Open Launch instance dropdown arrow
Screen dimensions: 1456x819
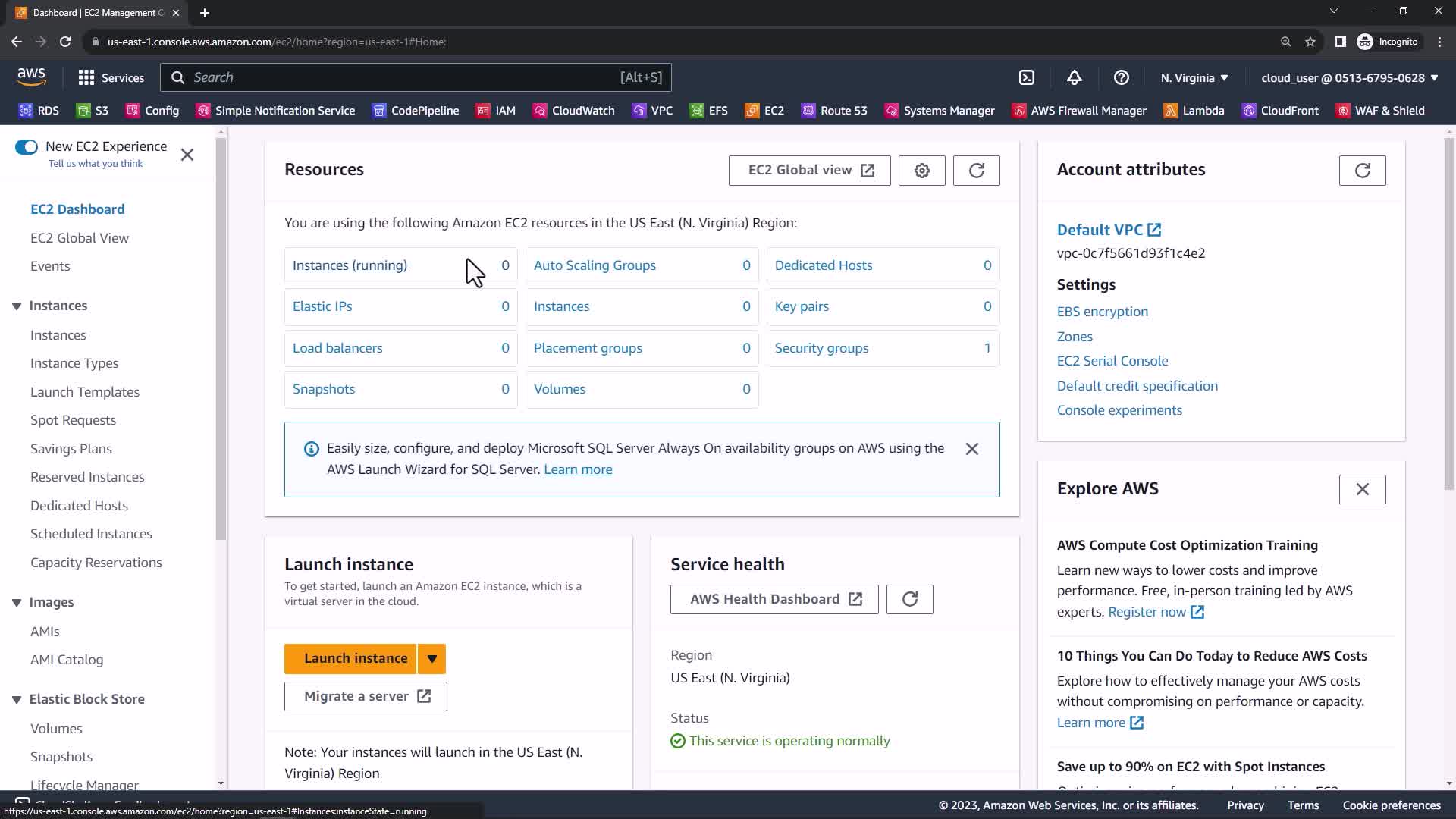pos(431,658)
